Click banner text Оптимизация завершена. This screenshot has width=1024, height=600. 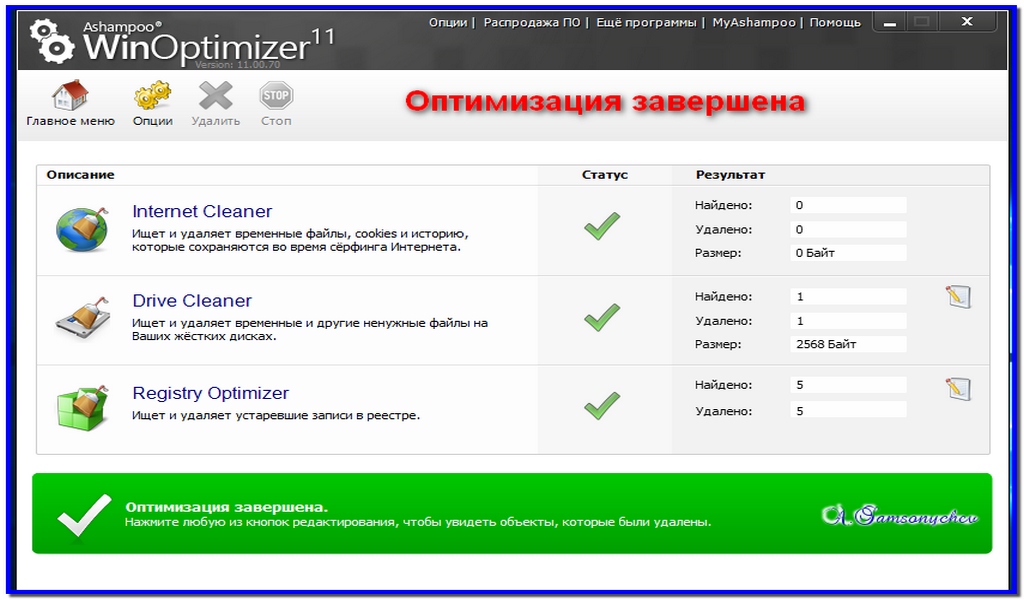[x=226, y=507]
